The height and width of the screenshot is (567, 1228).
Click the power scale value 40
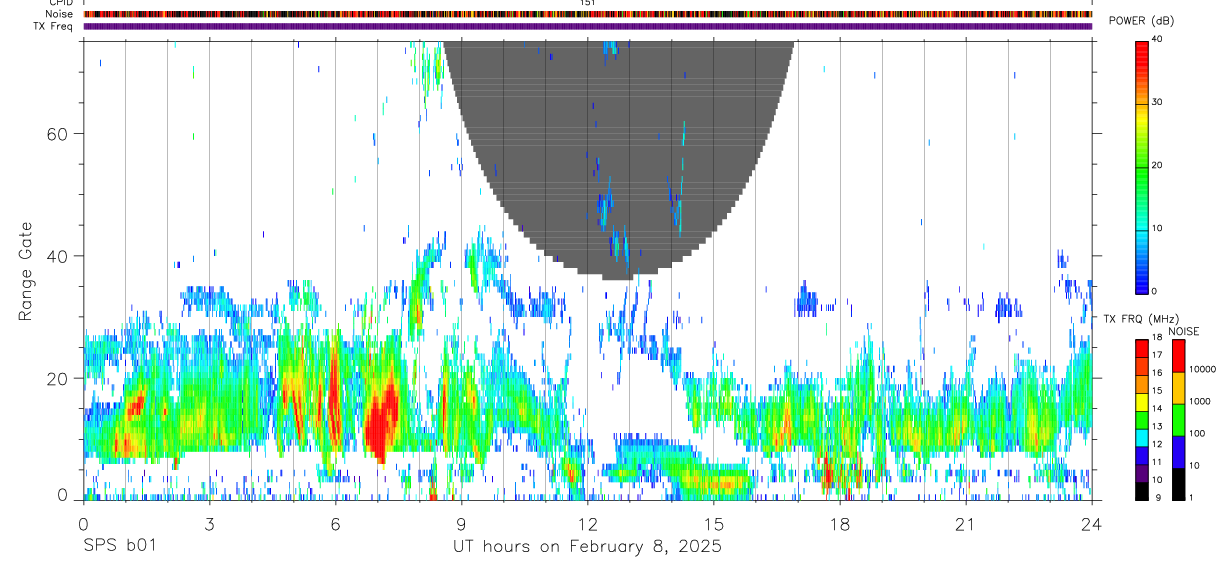[1157, 40]
